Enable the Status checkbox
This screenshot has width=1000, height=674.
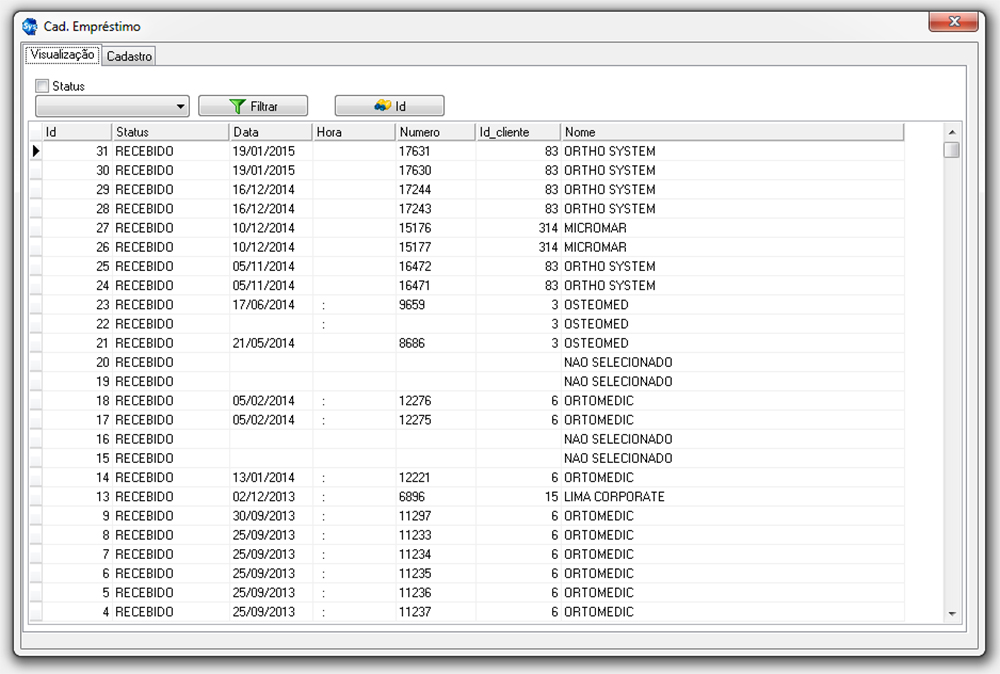click(42, 86)
